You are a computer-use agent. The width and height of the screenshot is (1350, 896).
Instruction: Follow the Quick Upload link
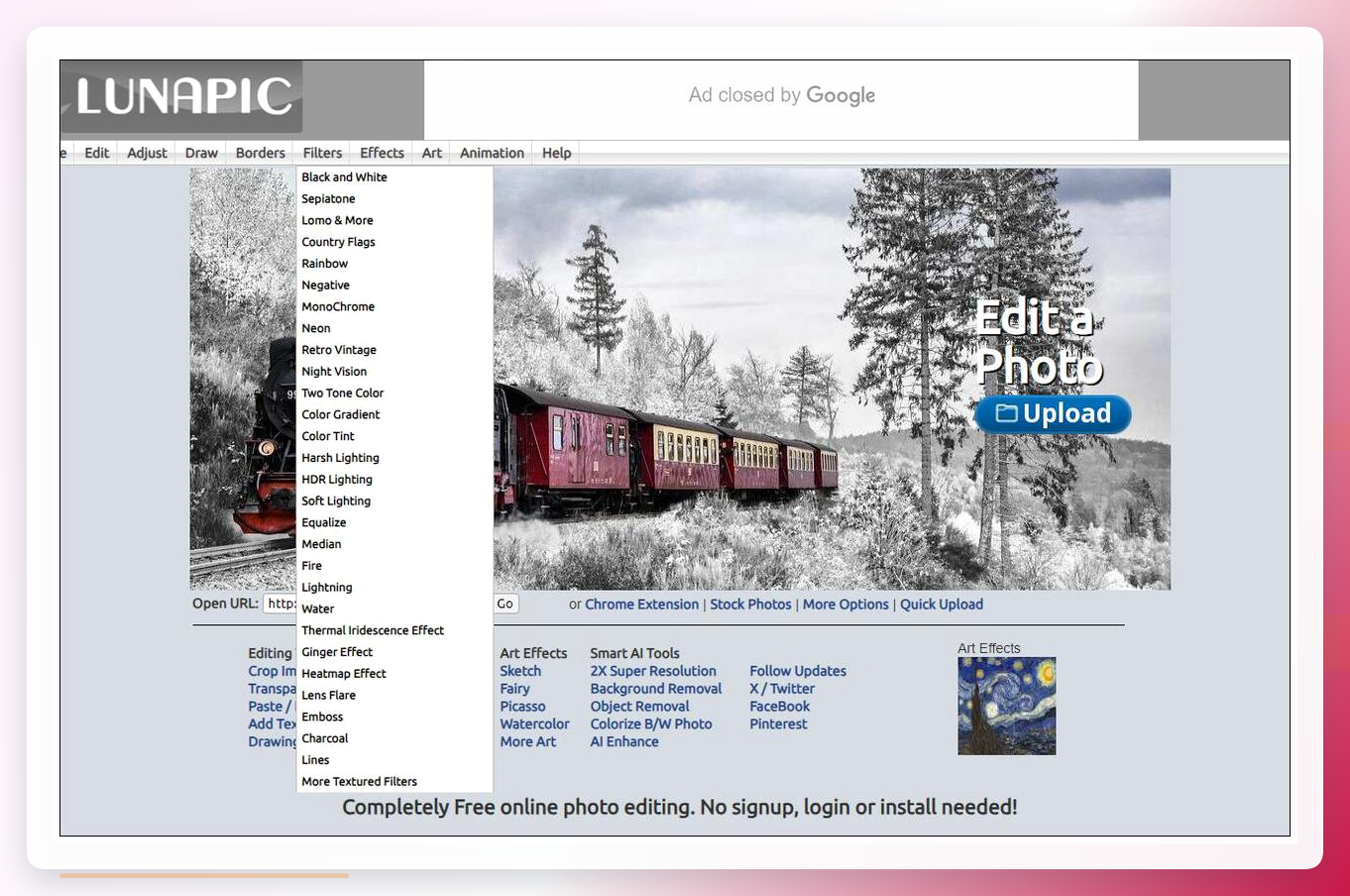(942, 605)
